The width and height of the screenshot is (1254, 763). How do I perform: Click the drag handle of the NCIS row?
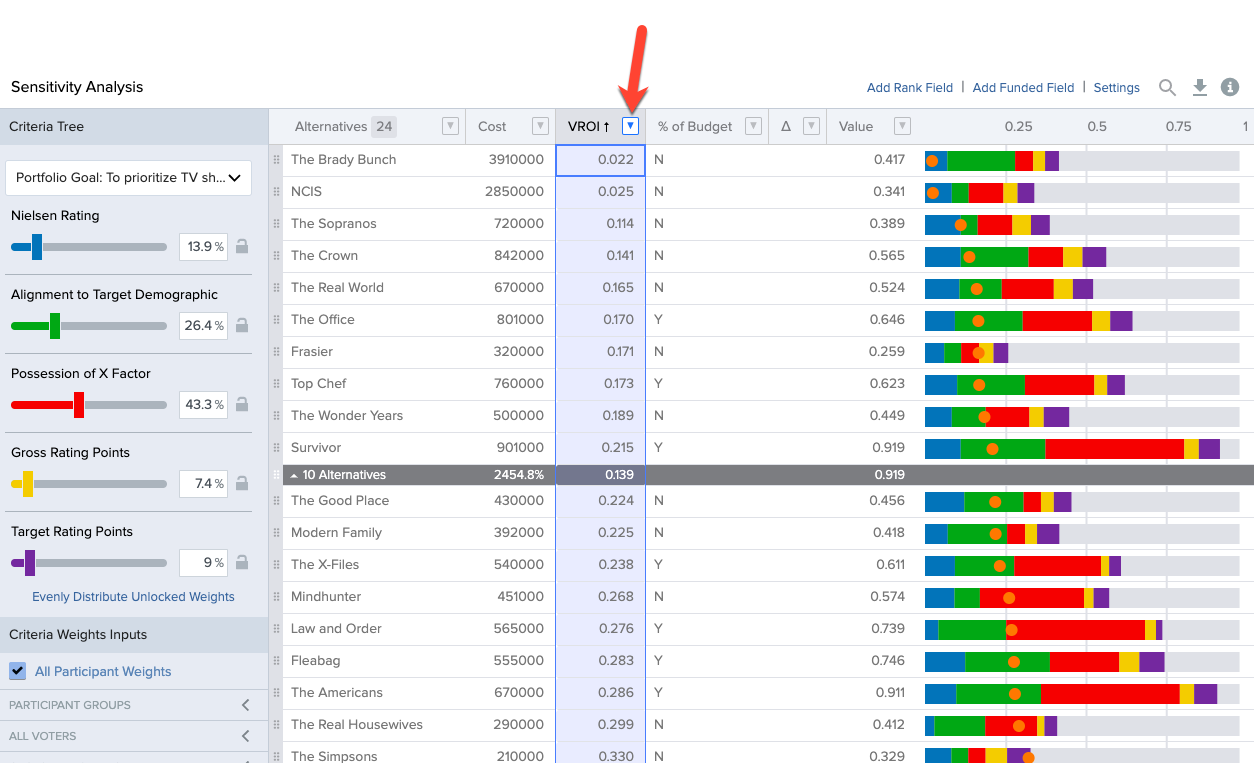[276, 192]
